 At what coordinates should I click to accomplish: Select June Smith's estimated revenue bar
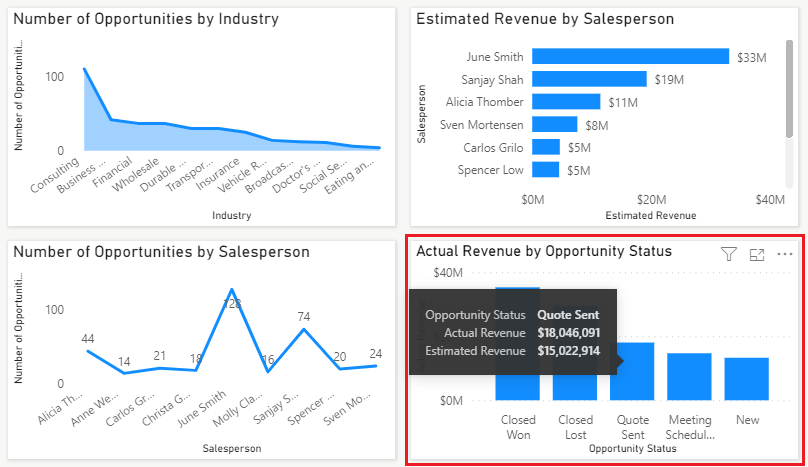click(630, 56)
